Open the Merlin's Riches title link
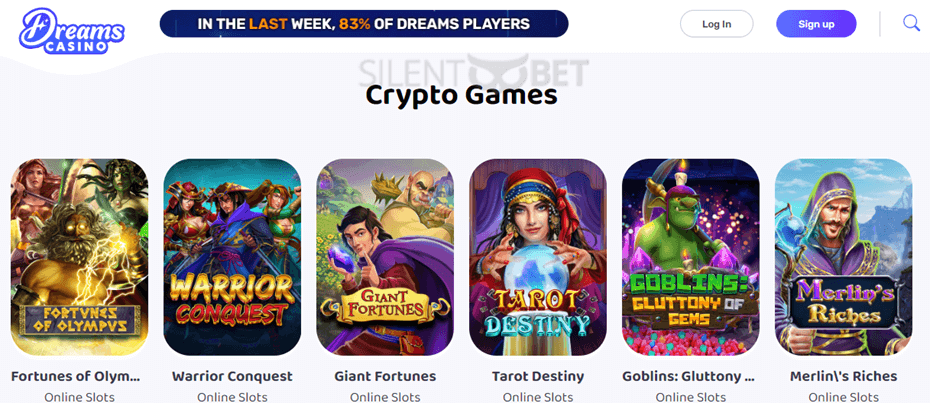Viewport: 930px width, 403px height. (843, 376)
